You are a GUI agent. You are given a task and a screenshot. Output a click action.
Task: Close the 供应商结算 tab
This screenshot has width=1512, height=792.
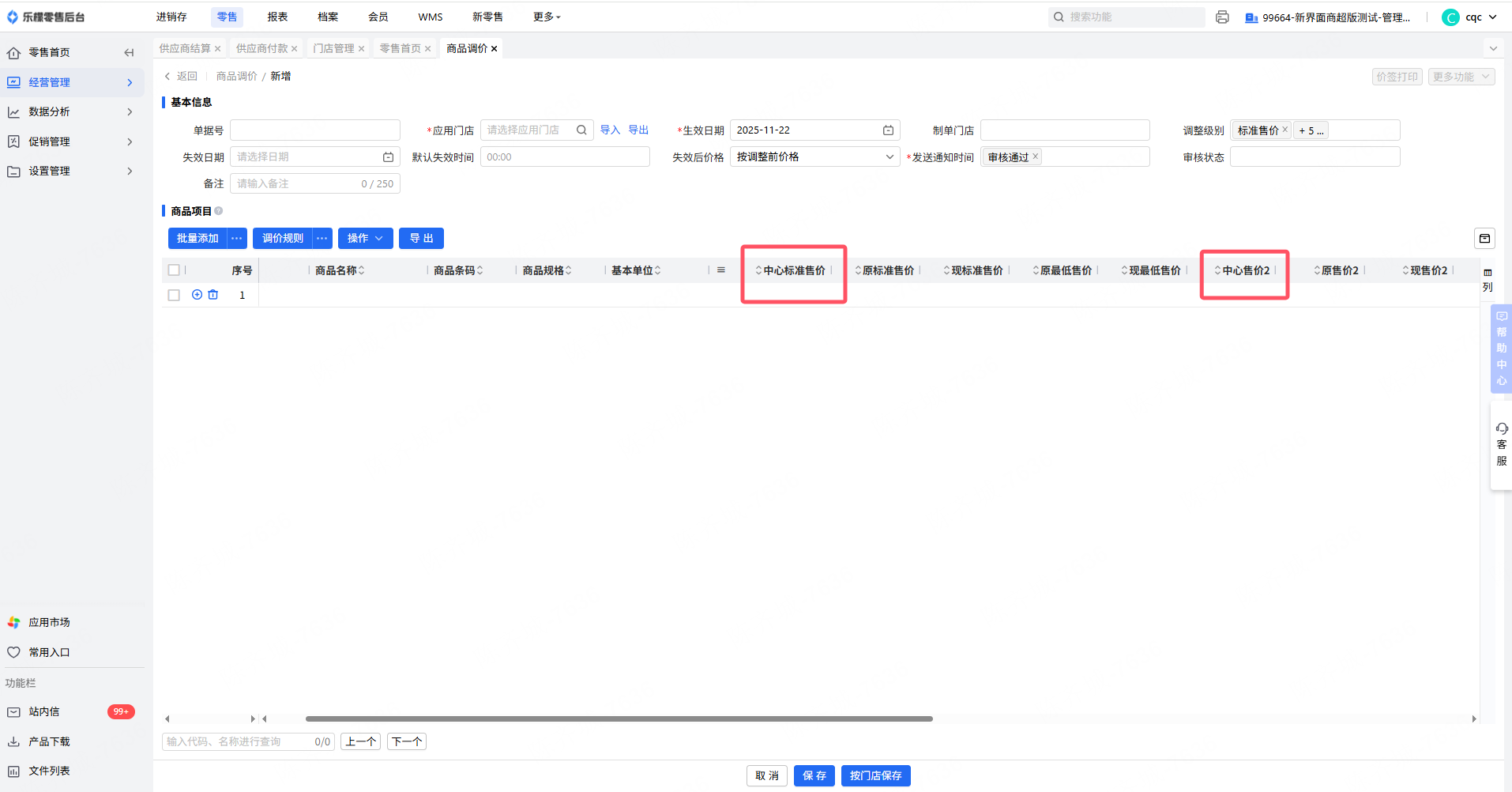pos(217,49)
